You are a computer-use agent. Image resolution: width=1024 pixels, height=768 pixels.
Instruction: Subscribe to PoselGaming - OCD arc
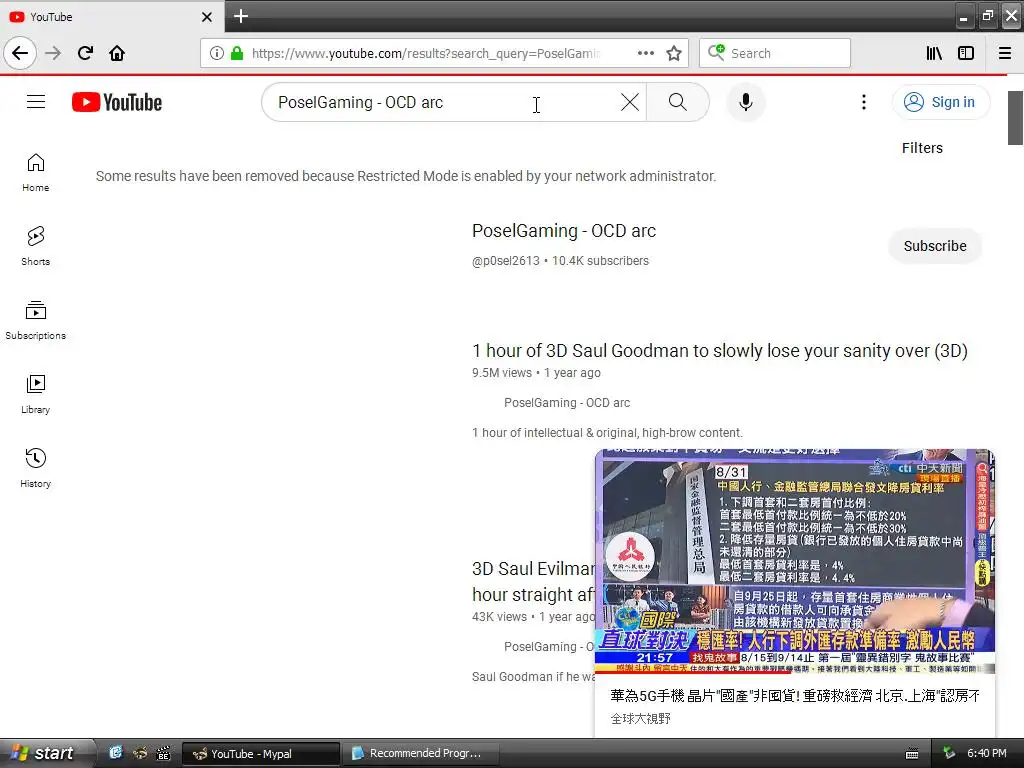(935, 246)
